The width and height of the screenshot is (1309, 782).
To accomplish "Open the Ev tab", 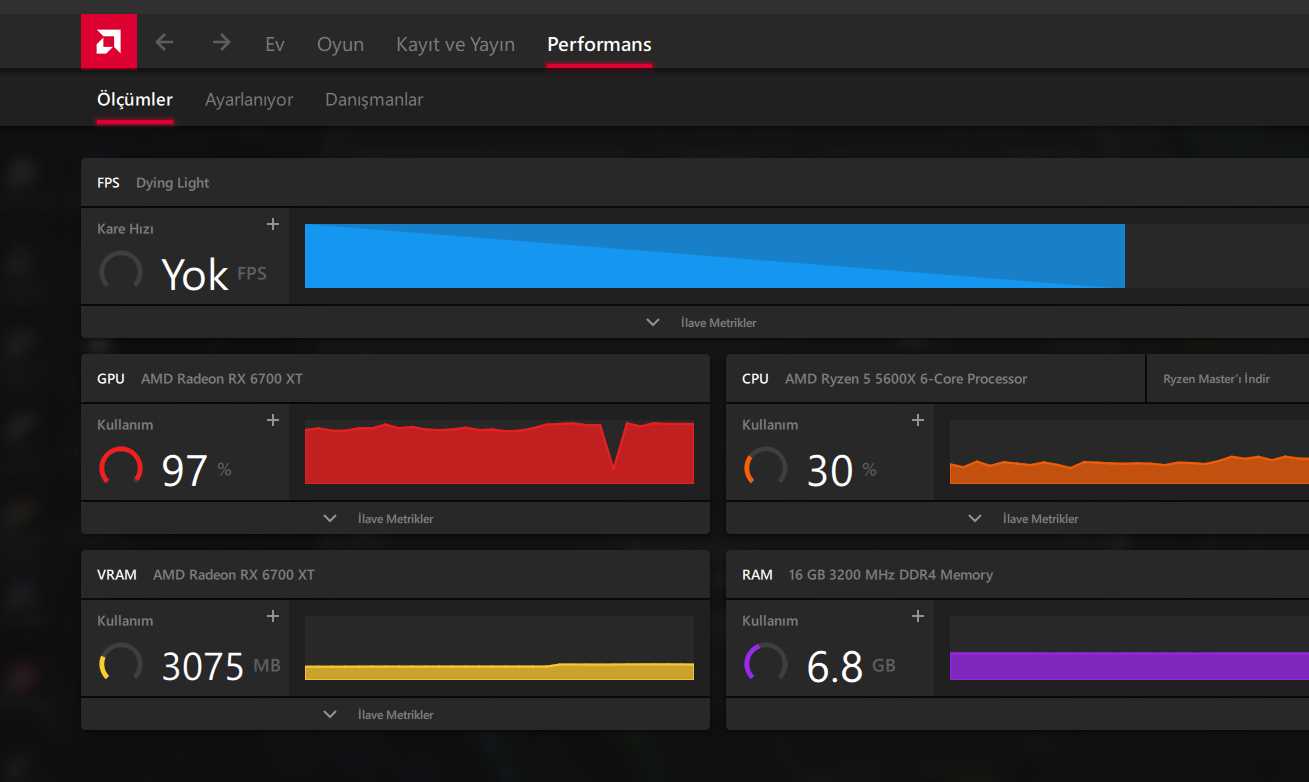I will point(275,44).
